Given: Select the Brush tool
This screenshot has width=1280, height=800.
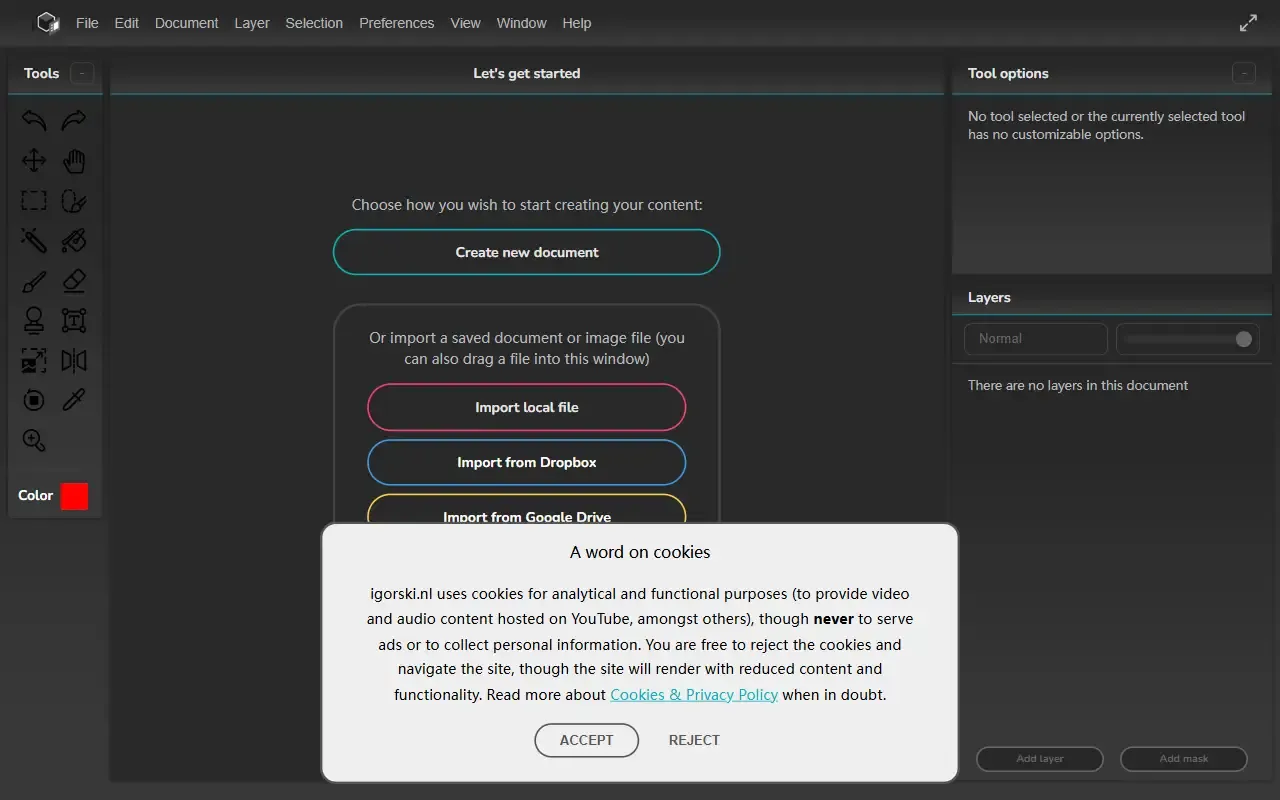Looking at the screenshot, I should [34, 281].
